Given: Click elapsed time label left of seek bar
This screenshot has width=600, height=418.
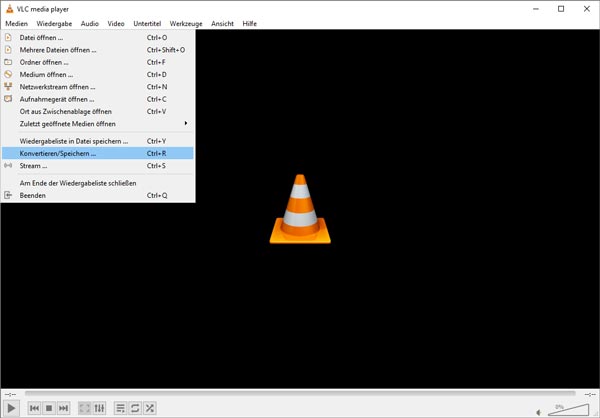Looking at the screenshot, I should coord(10,394).
